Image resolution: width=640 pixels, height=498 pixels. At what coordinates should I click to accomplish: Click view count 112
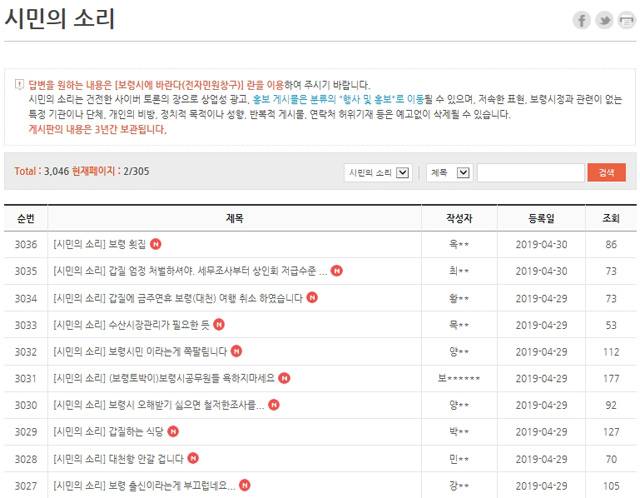(x=611, y=351)
